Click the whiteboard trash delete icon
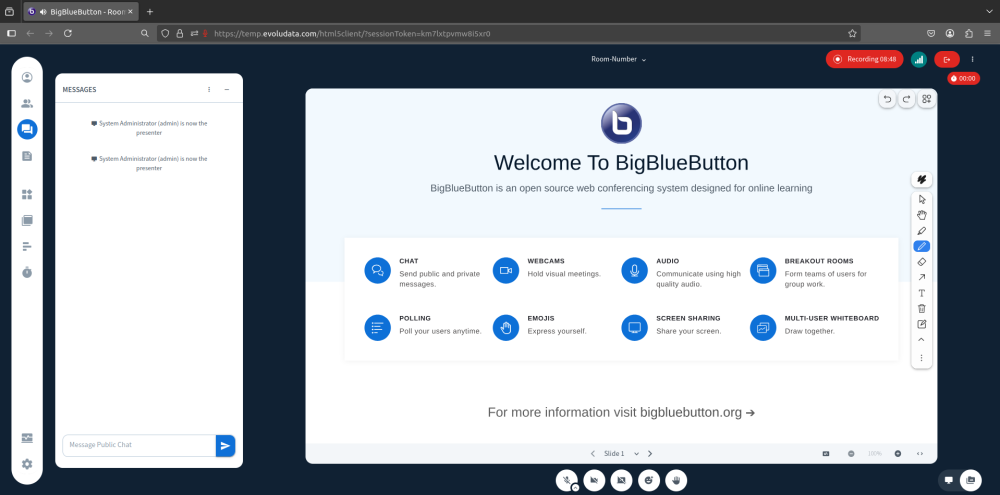The image size is (1000, 495). [x=922, y=308]
